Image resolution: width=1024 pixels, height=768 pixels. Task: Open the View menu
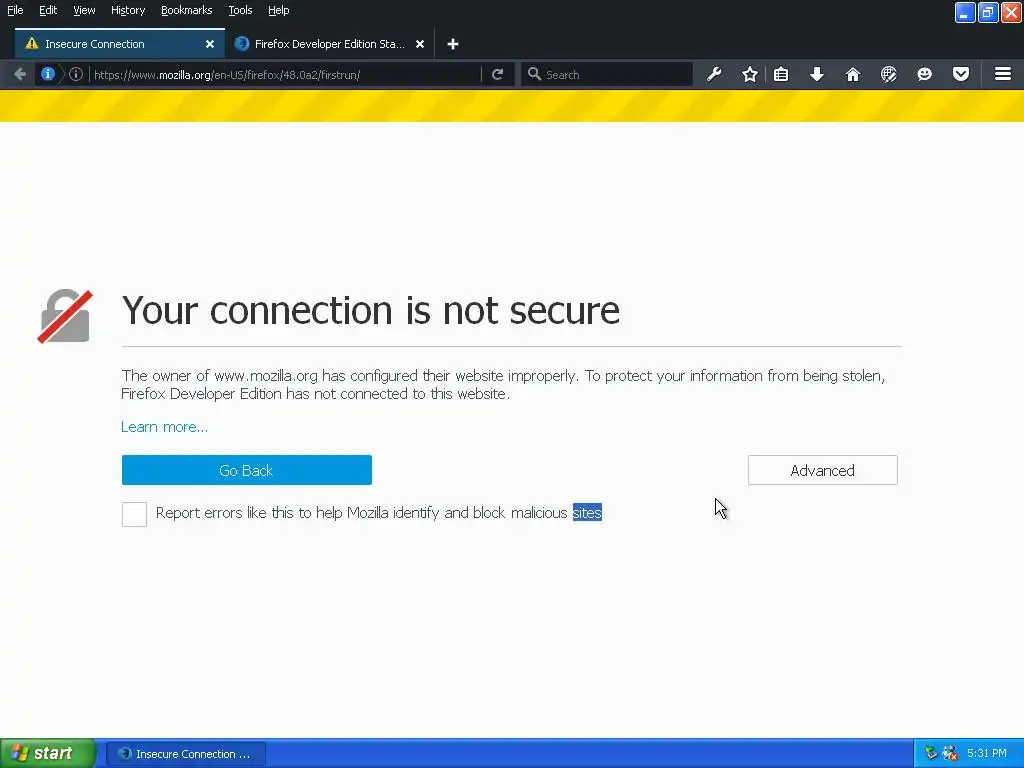(84, 10)
